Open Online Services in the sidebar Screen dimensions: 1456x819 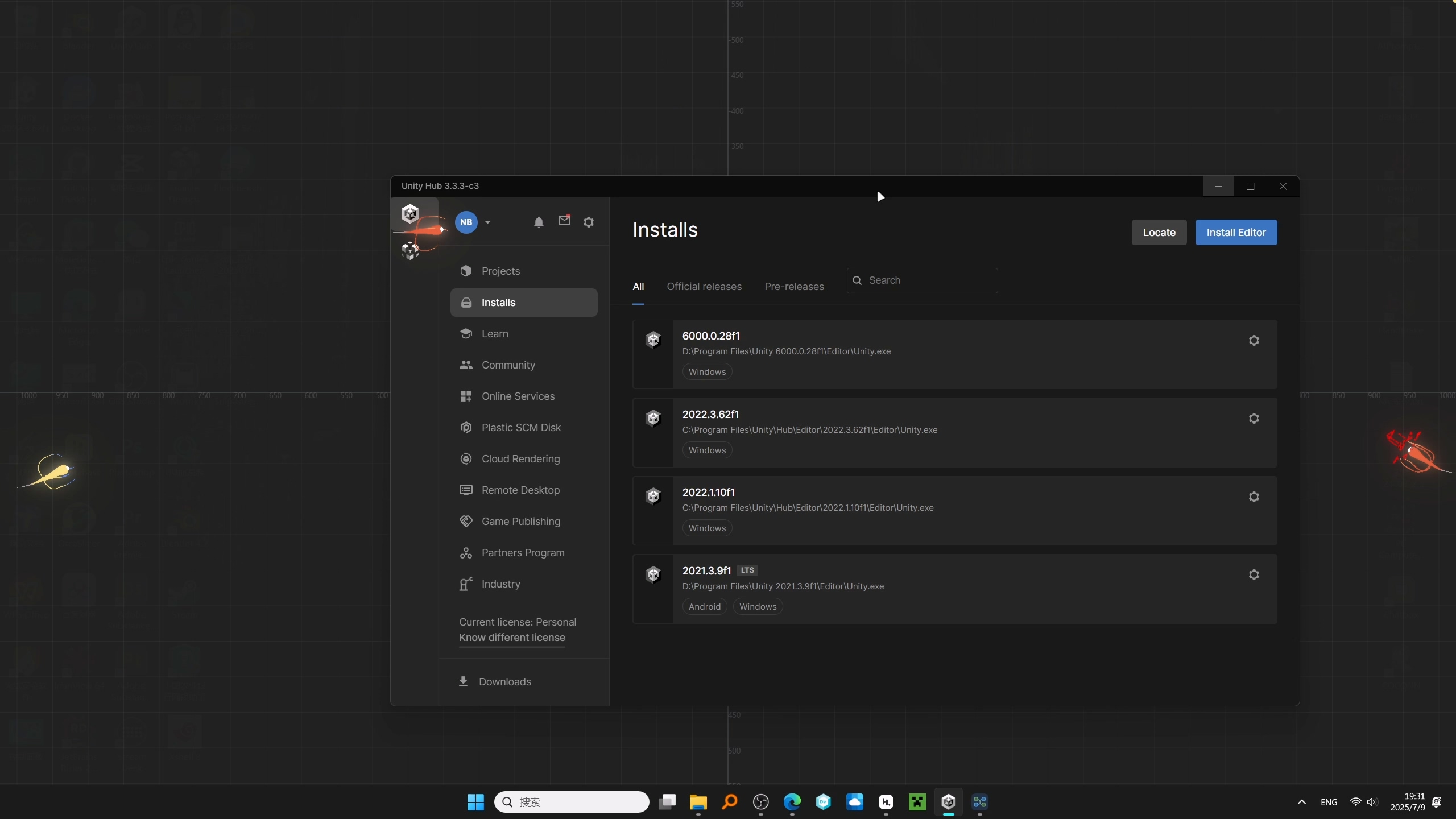click(524, 396)
